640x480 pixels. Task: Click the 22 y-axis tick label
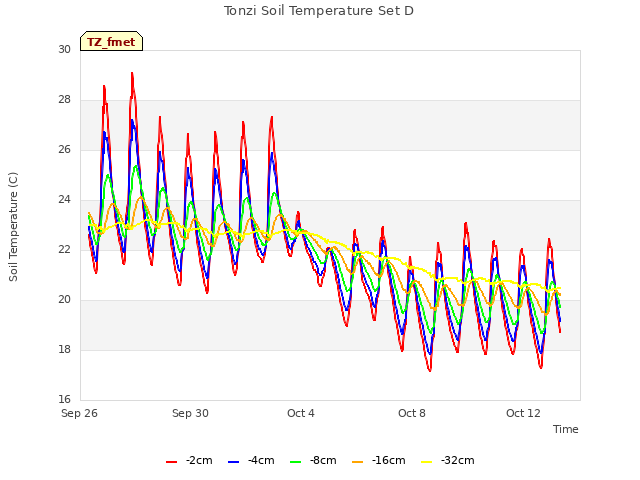pyautogui.click(x=64, y=250)
